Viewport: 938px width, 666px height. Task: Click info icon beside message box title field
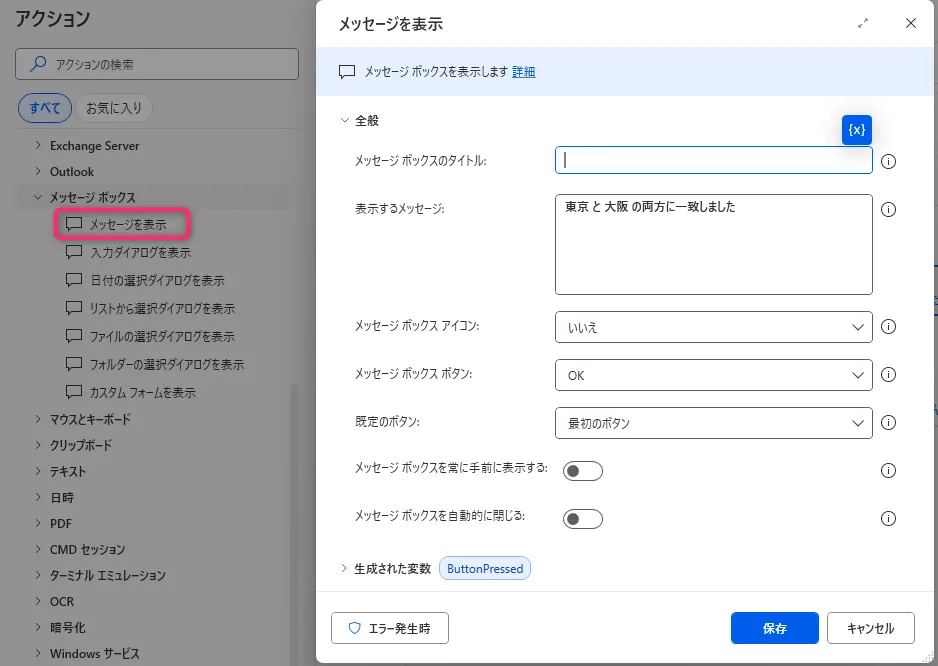888,161
